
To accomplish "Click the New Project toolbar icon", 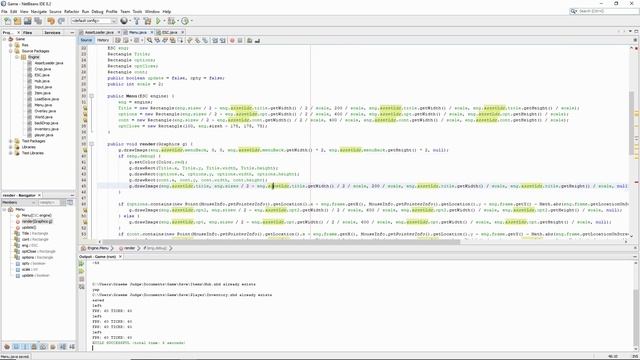I will click(17, 21).
